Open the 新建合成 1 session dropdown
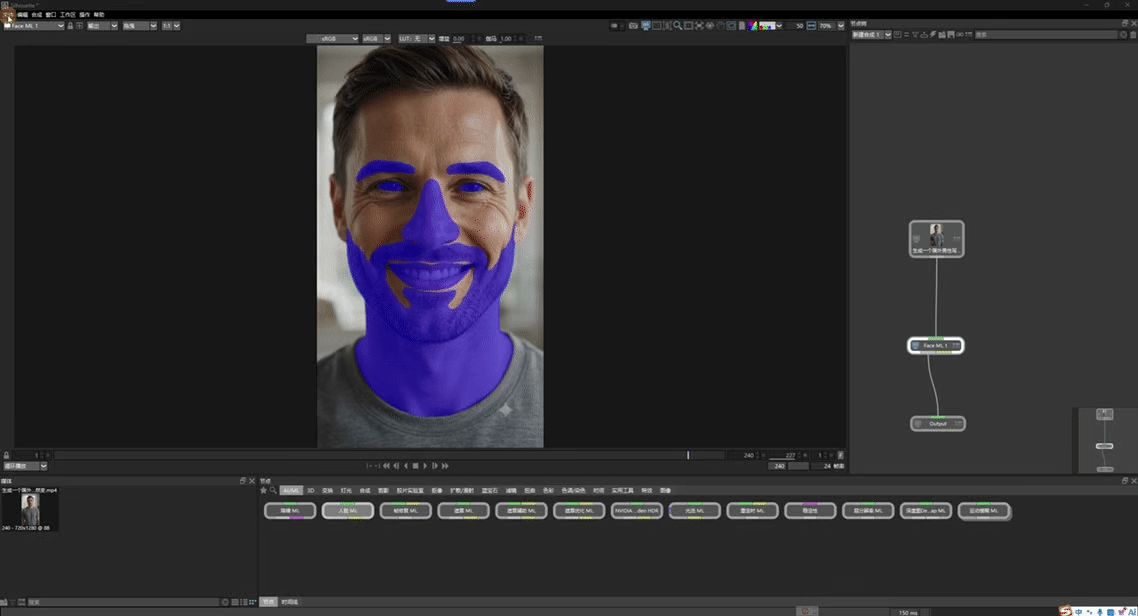Image resolution: width=1138 pixels, height=616 pixels. click(x=872, y=35)
